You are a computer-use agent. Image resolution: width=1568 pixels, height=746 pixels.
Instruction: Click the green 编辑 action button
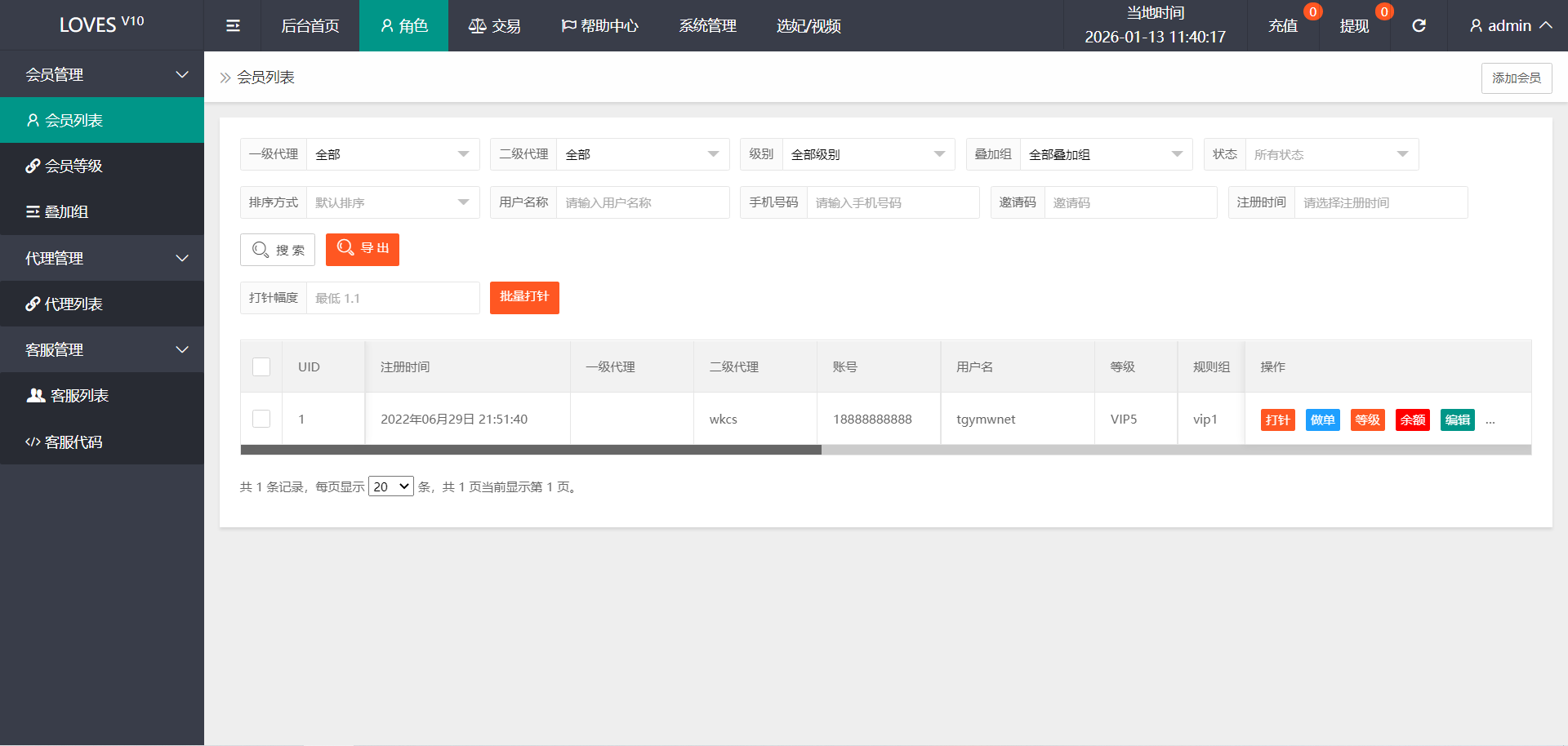[1458, 420]
